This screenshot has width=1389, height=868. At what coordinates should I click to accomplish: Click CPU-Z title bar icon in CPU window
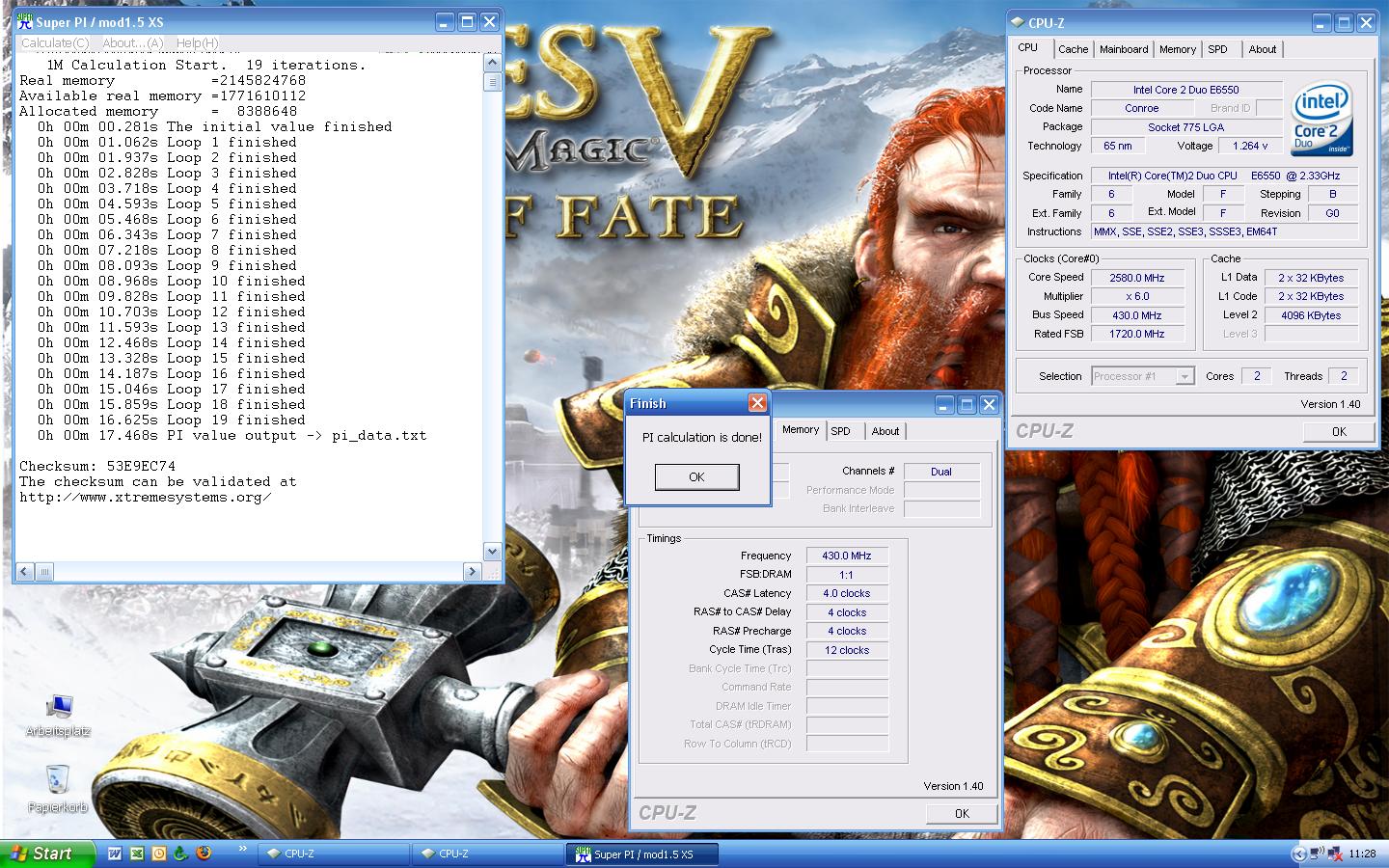click(x=1019, y=23)
